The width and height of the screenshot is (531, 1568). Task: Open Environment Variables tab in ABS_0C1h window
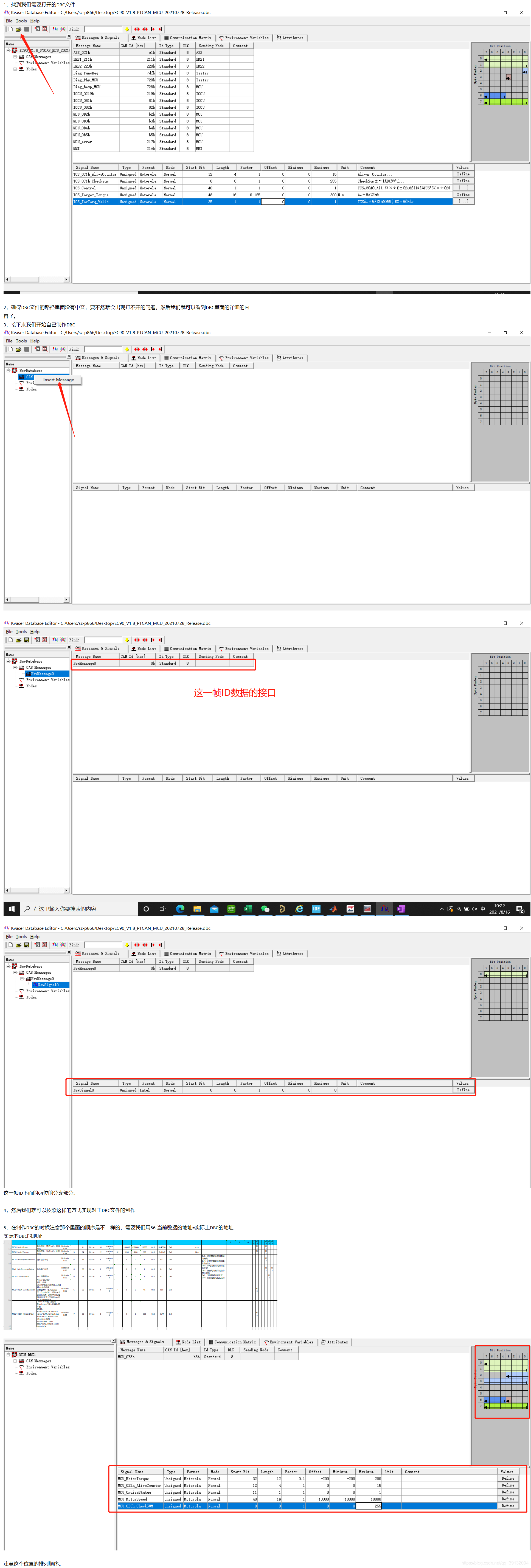click(x=244, y=38)
